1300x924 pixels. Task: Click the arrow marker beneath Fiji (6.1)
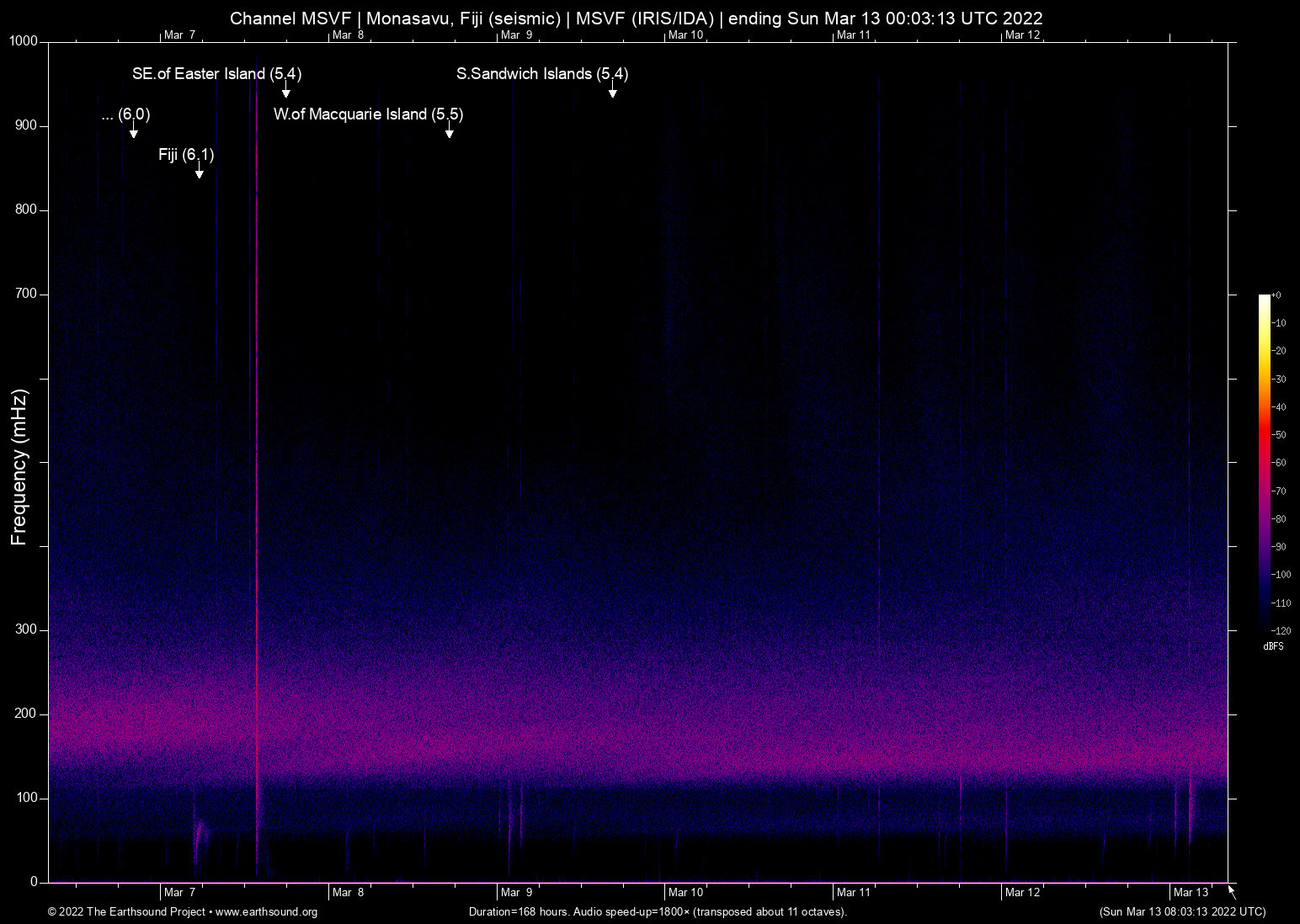(x=200, y=173)
